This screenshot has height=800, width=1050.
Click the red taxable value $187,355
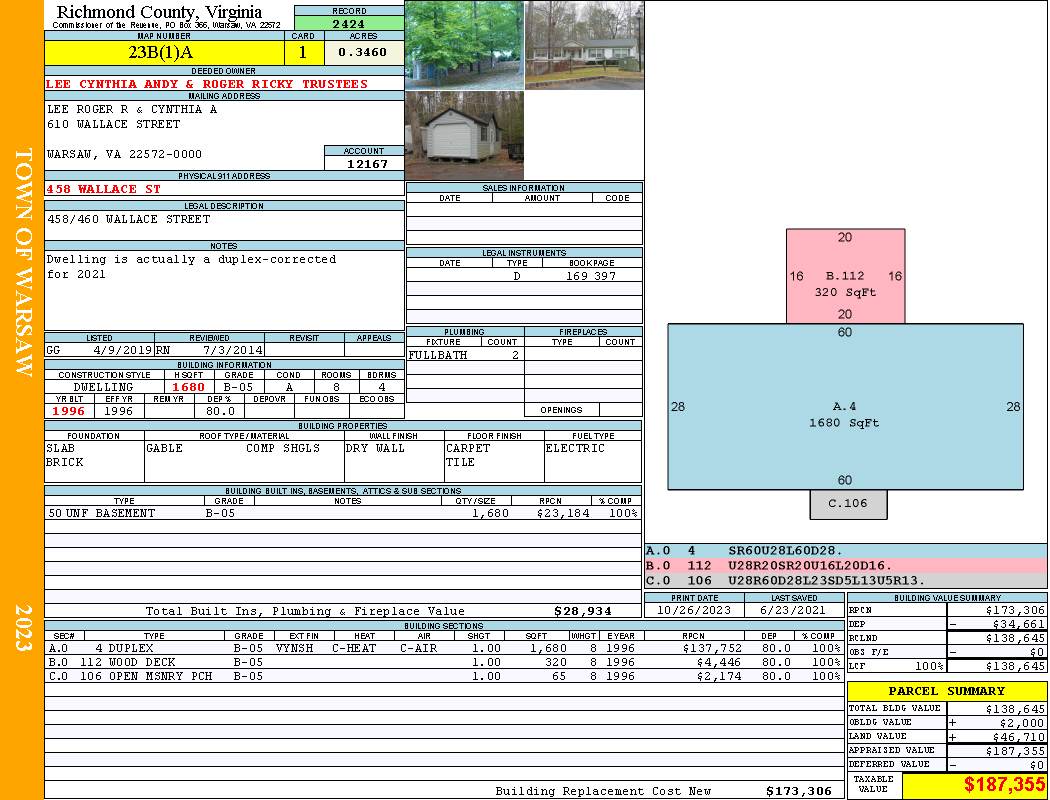[x=1004, y=785]
